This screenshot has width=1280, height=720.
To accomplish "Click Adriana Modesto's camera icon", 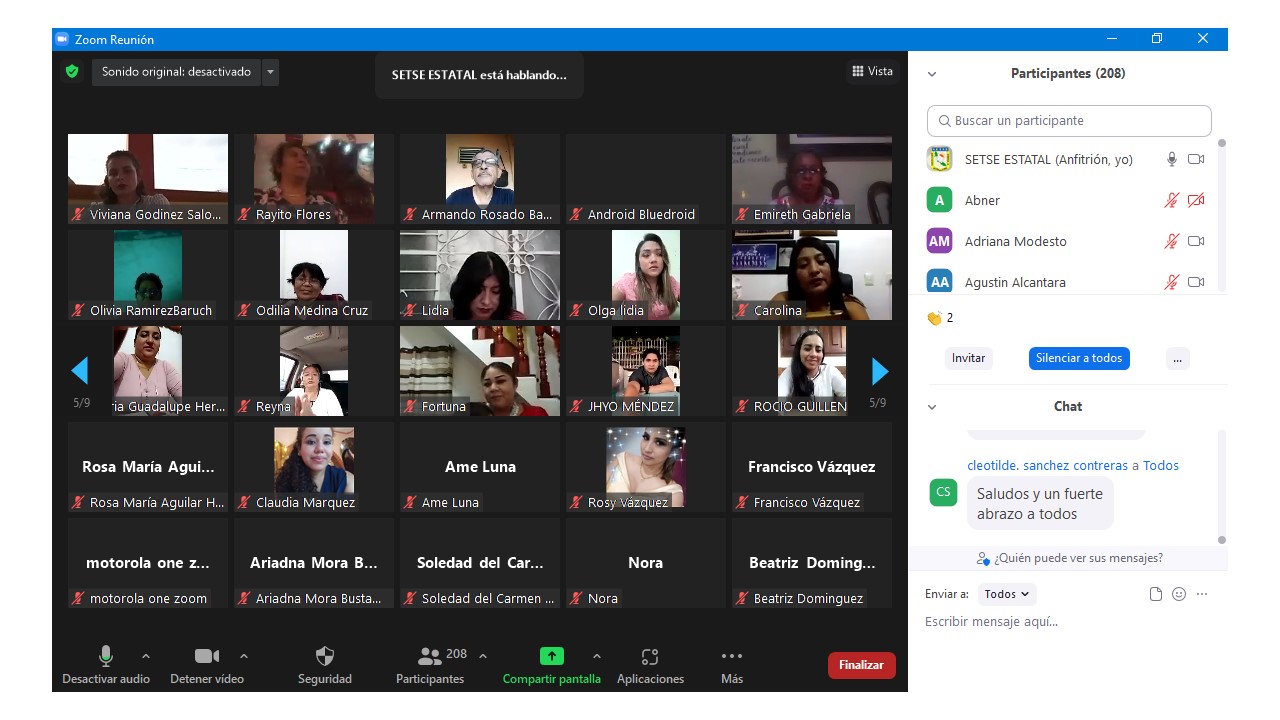I will click(1196, 241).
